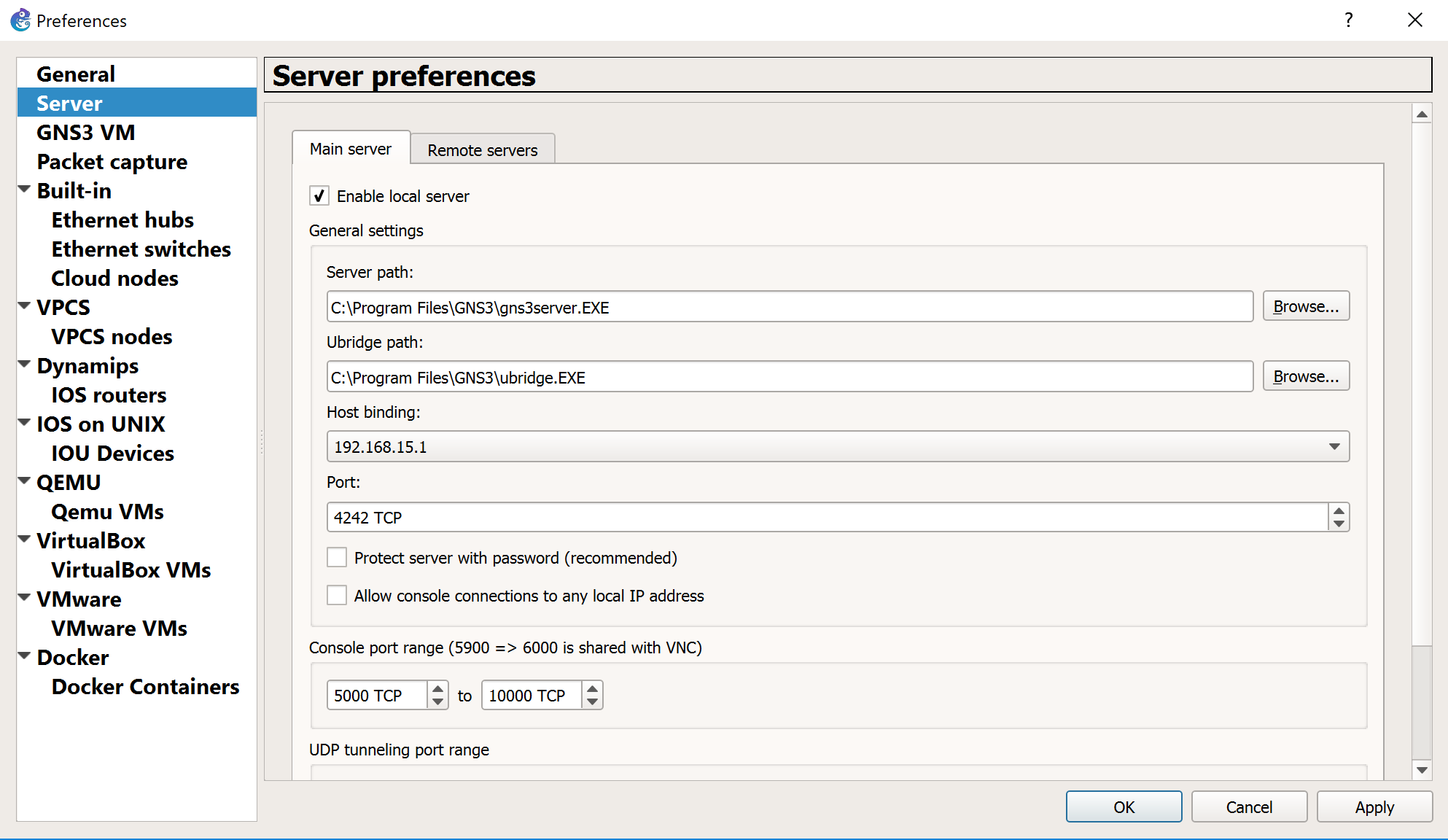
Task: Collapse the Docker category
Action: pos(24,655)
